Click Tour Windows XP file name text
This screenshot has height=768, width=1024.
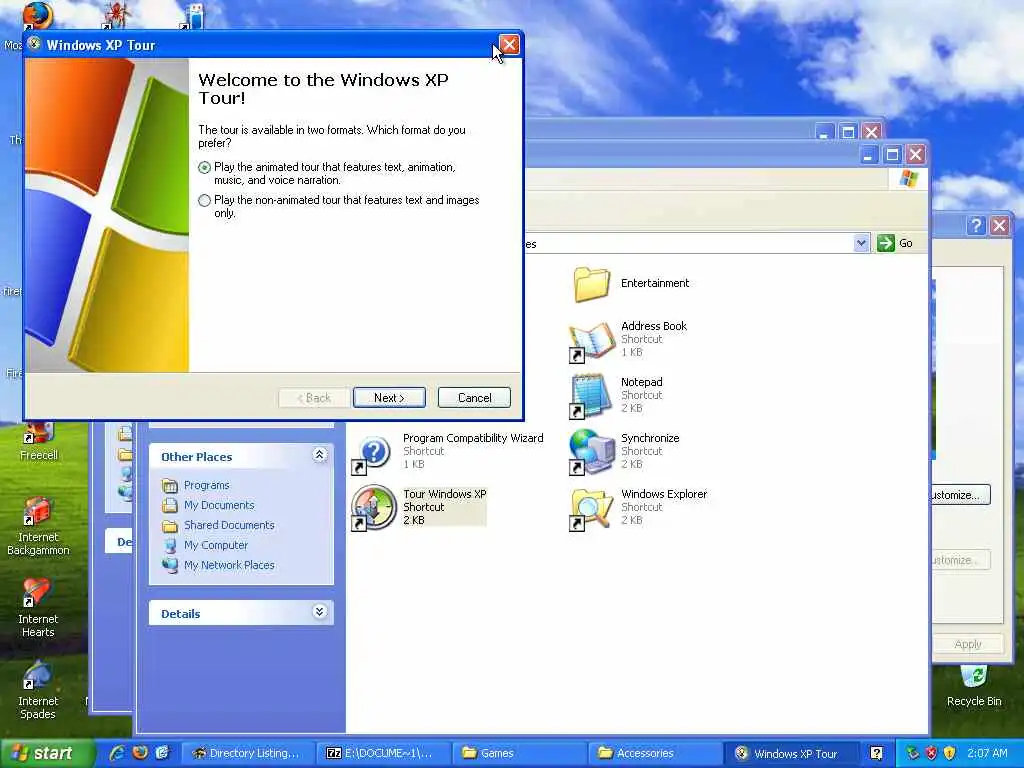pyautogui.click(x=445, y=494)
